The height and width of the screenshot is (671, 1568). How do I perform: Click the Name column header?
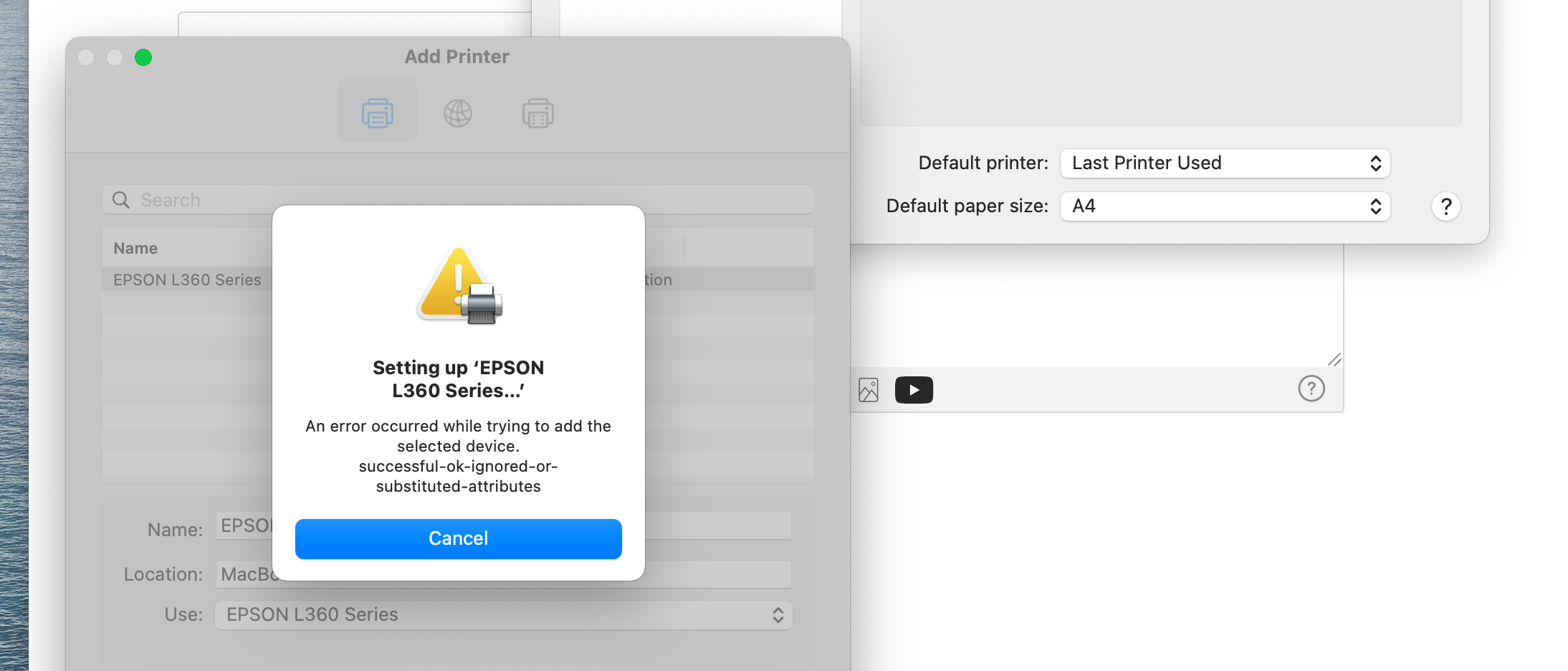135,248
